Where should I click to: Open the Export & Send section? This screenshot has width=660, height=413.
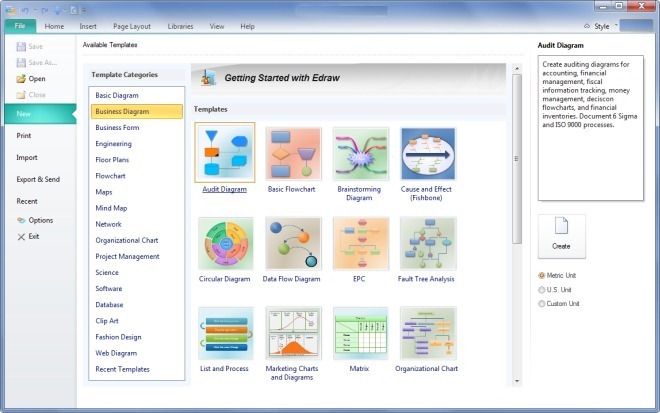38,179
